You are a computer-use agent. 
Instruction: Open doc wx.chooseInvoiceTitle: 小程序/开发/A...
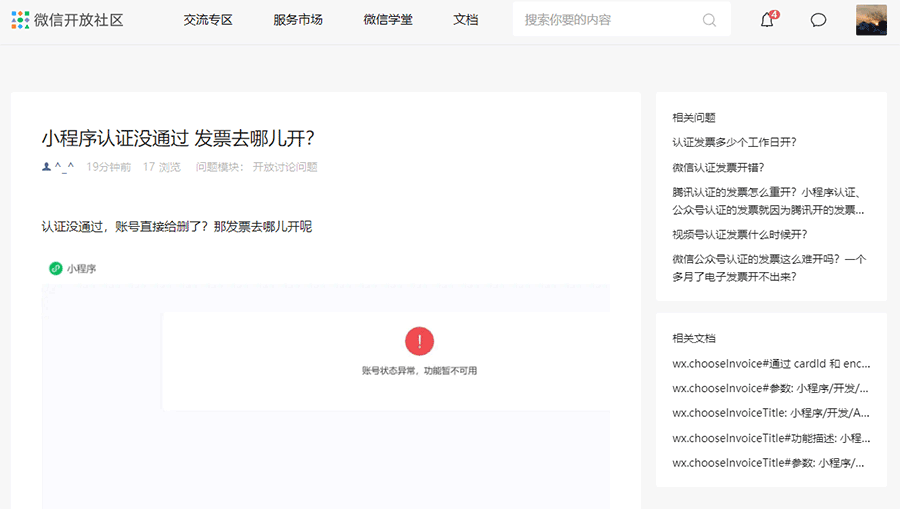[x=771, y=413]
